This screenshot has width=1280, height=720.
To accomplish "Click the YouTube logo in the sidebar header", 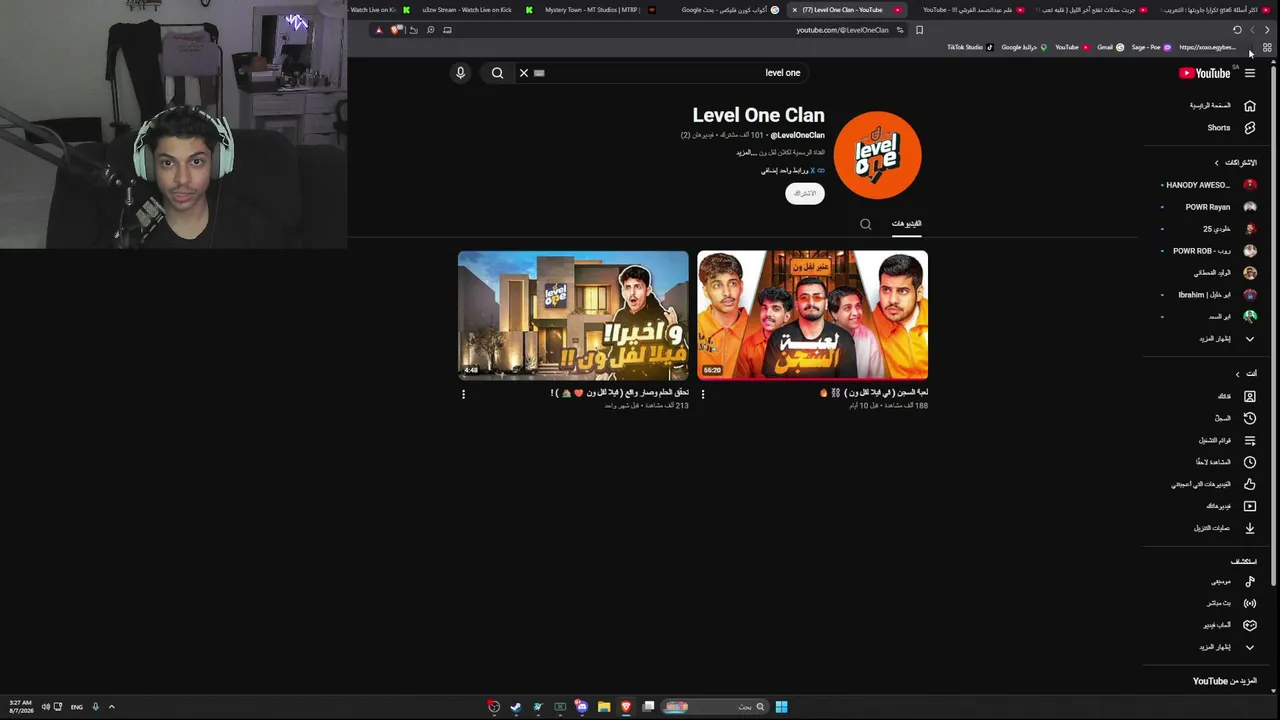I will tap(1205, 73).
